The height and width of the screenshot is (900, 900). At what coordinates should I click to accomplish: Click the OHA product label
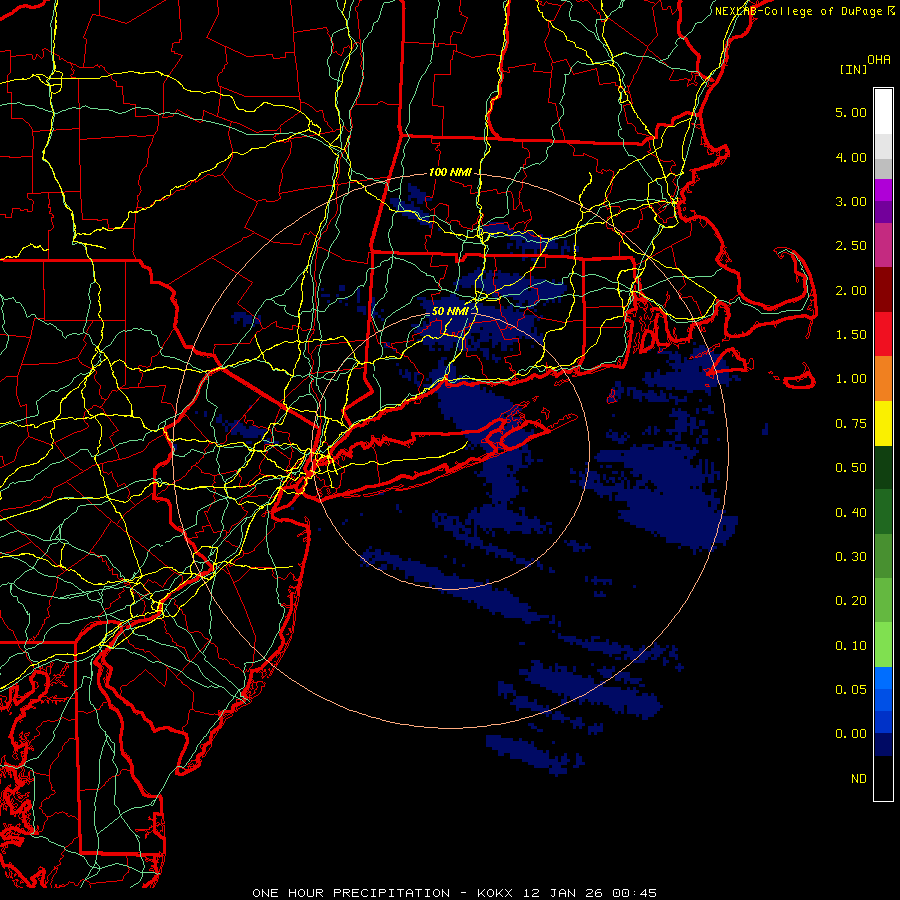[879, 59]
